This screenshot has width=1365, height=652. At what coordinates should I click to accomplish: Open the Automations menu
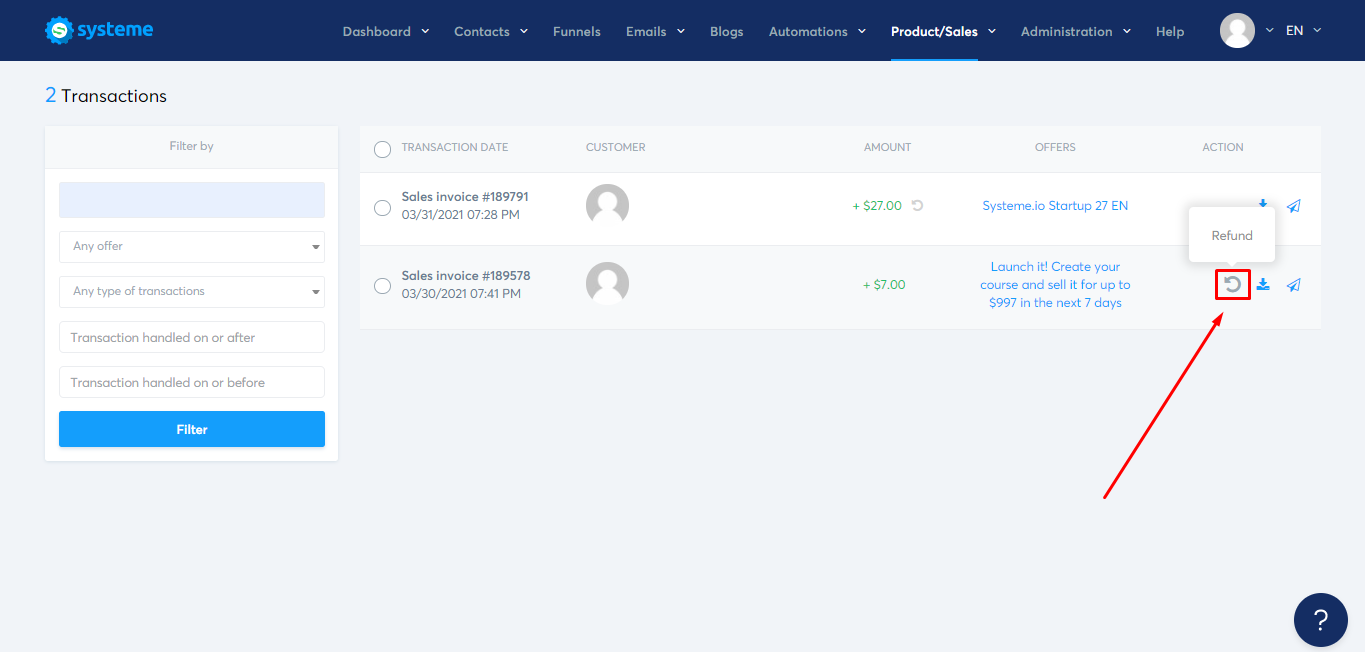808,31
